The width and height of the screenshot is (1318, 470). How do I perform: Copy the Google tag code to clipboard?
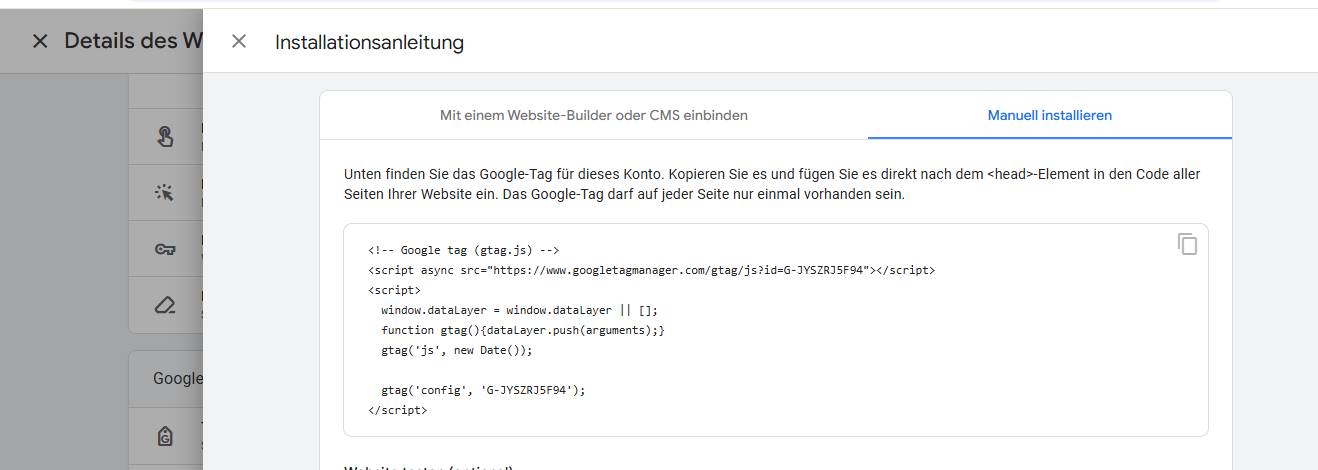coord(1187,244)
